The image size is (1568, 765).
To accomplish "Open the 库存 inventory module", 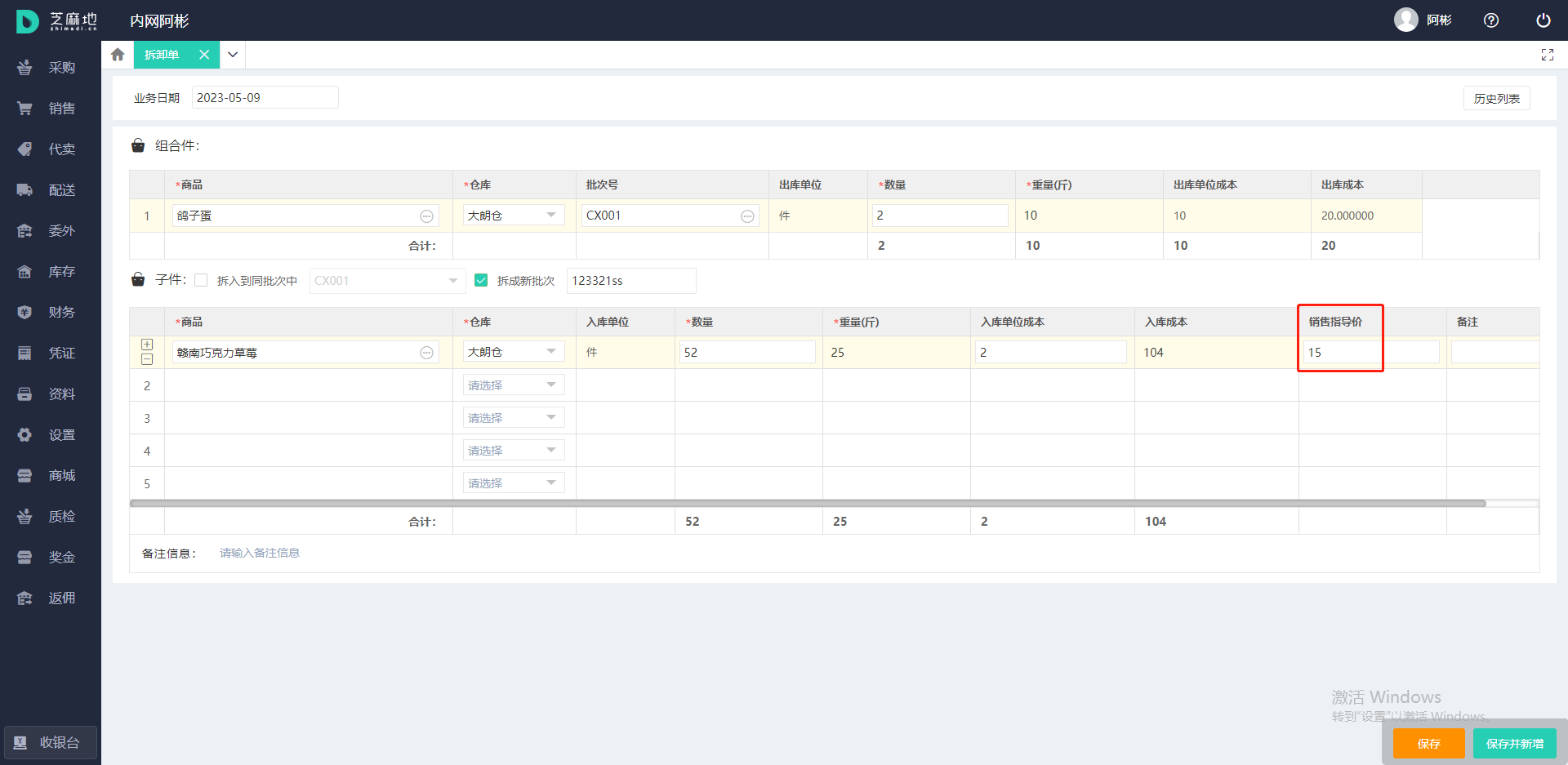I will (49, 272).
